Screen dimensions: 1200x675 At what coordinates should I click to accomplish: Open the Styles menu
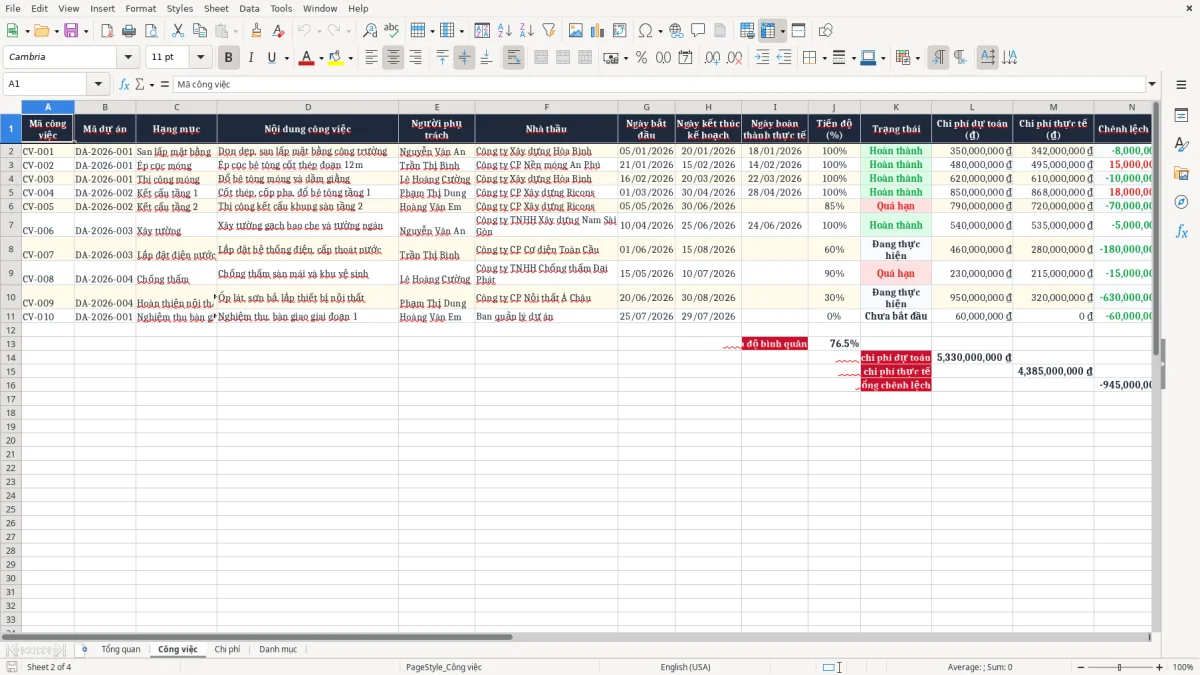(180, 8)
